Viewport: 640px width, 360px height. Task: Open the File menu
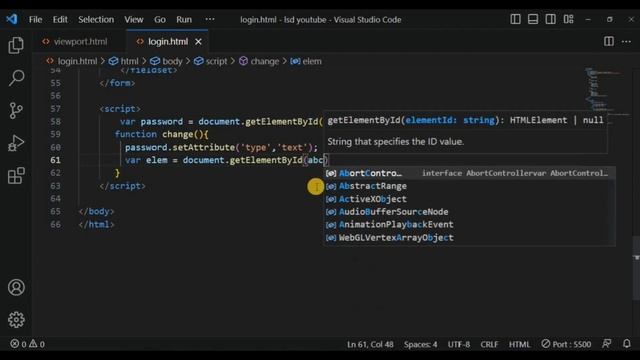(36, 20)
